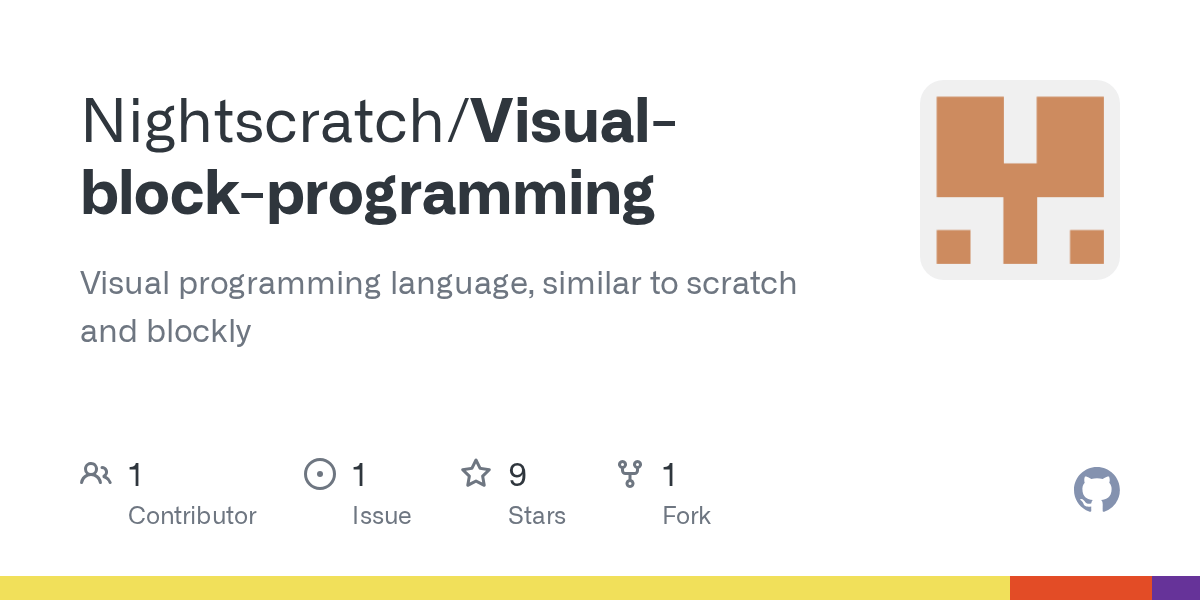
Task: Click the 'Issue' label
Action: (381, 516)
